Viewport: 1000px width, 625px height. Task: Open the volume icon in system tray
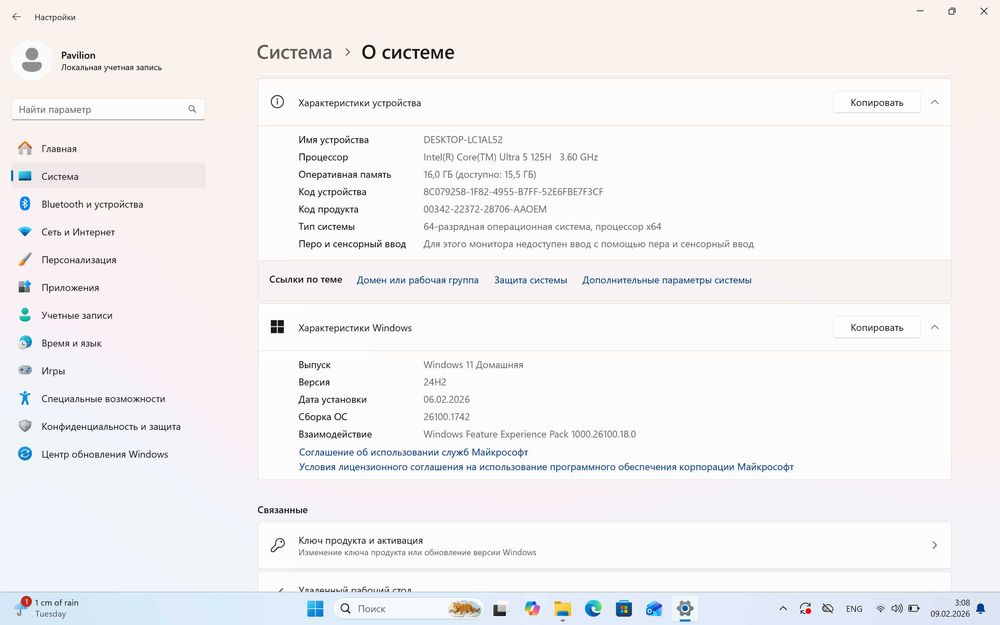897,608
